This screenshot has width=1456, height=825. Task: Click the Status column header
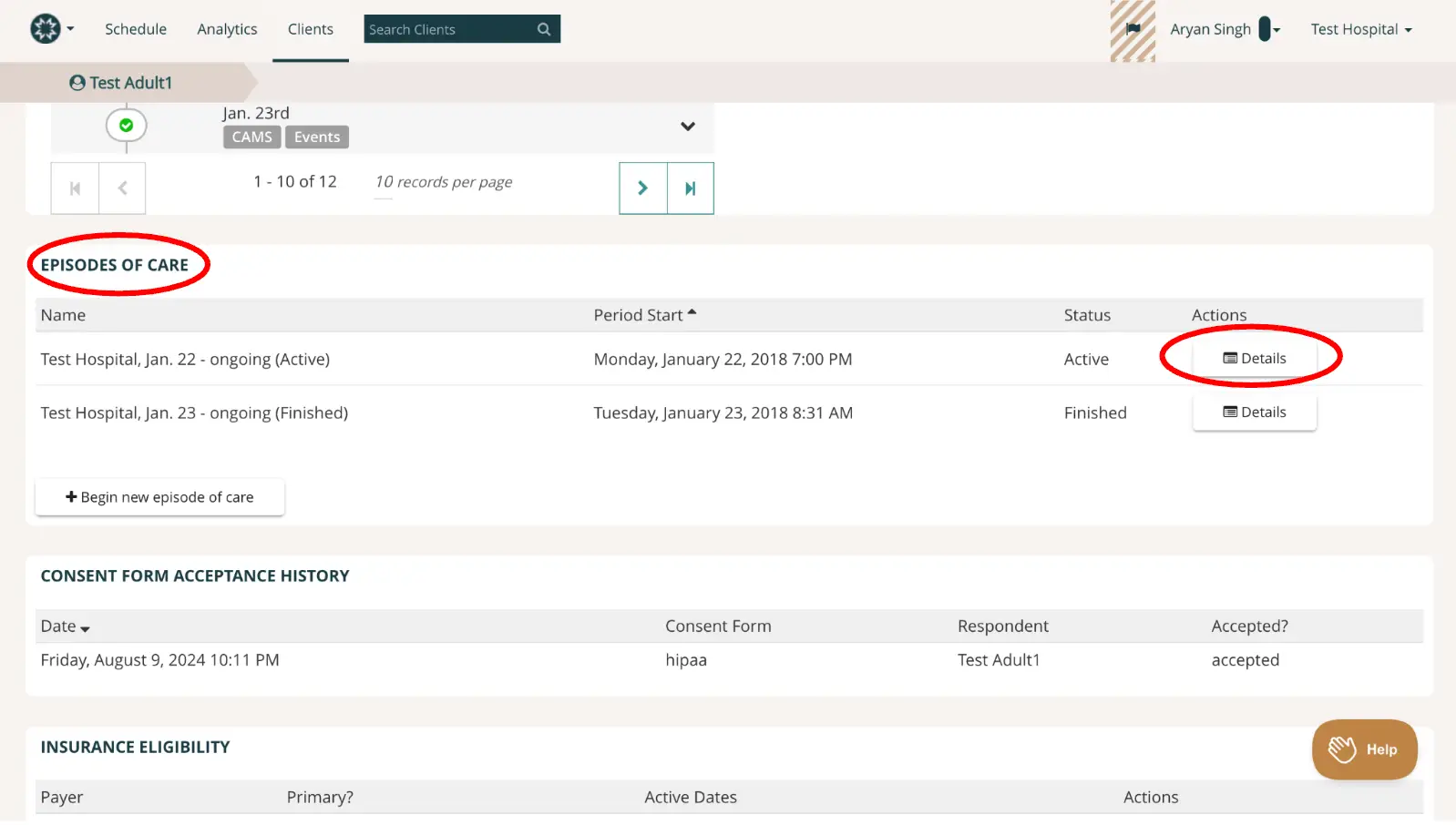click(1087, 315)
